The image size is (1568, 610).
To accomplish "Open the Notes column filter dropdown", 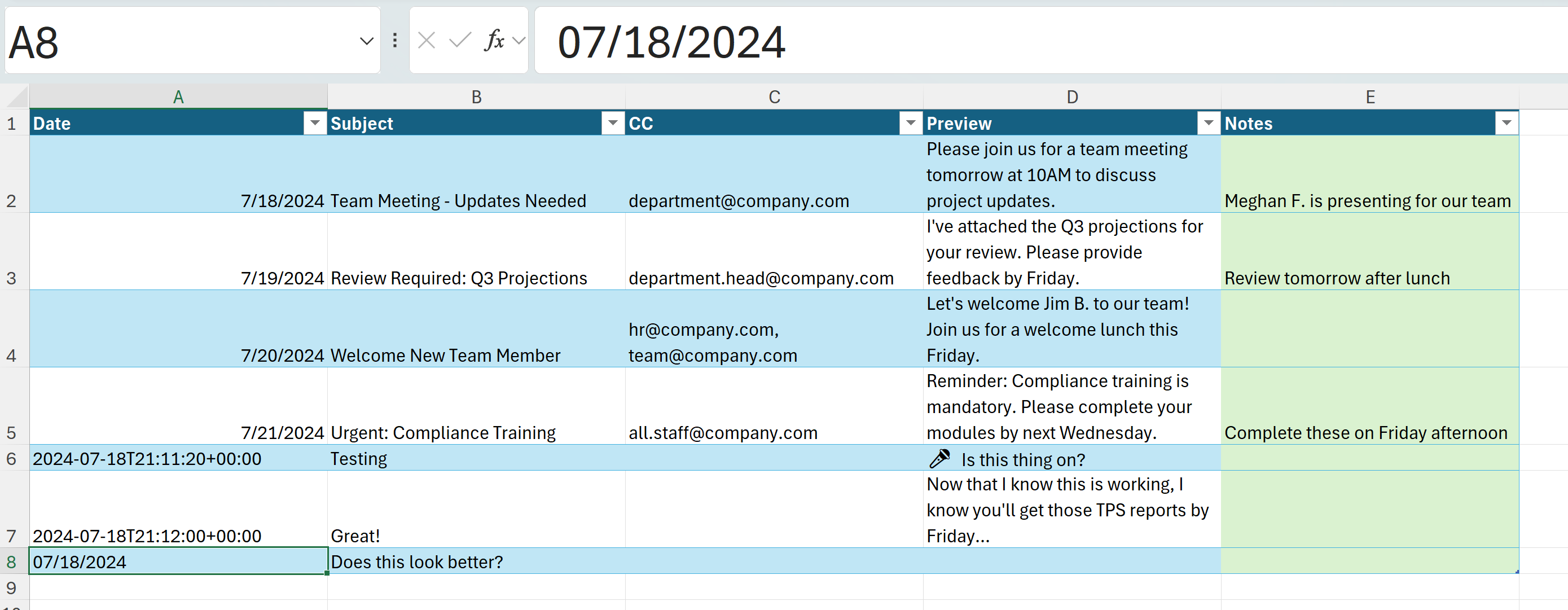I will coord(1506,123).
